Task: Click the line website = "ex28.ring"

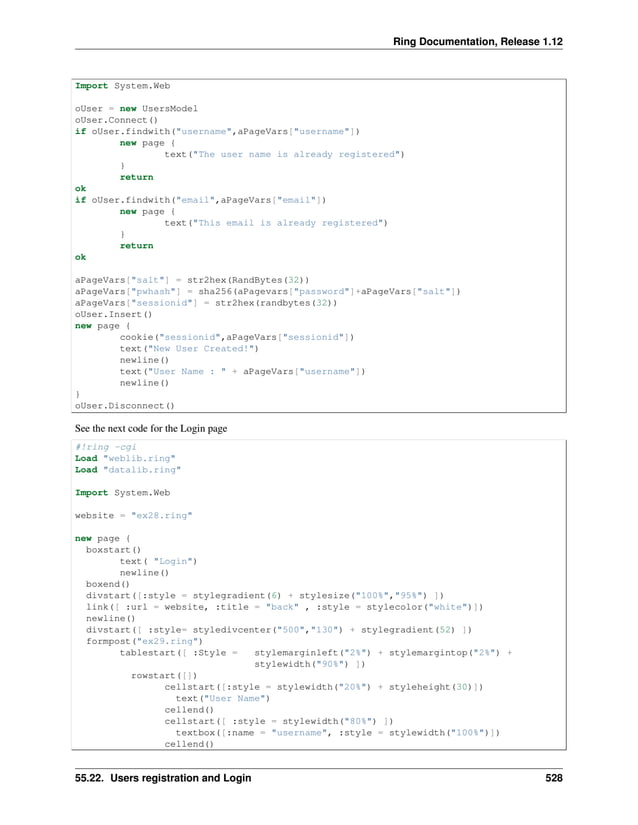Action: coord(134,516)
